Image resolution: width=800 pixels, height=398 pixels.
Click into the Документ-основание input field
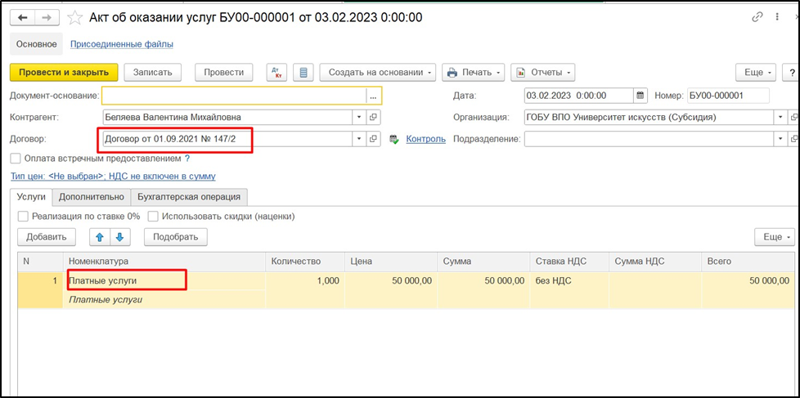[234, 96]
